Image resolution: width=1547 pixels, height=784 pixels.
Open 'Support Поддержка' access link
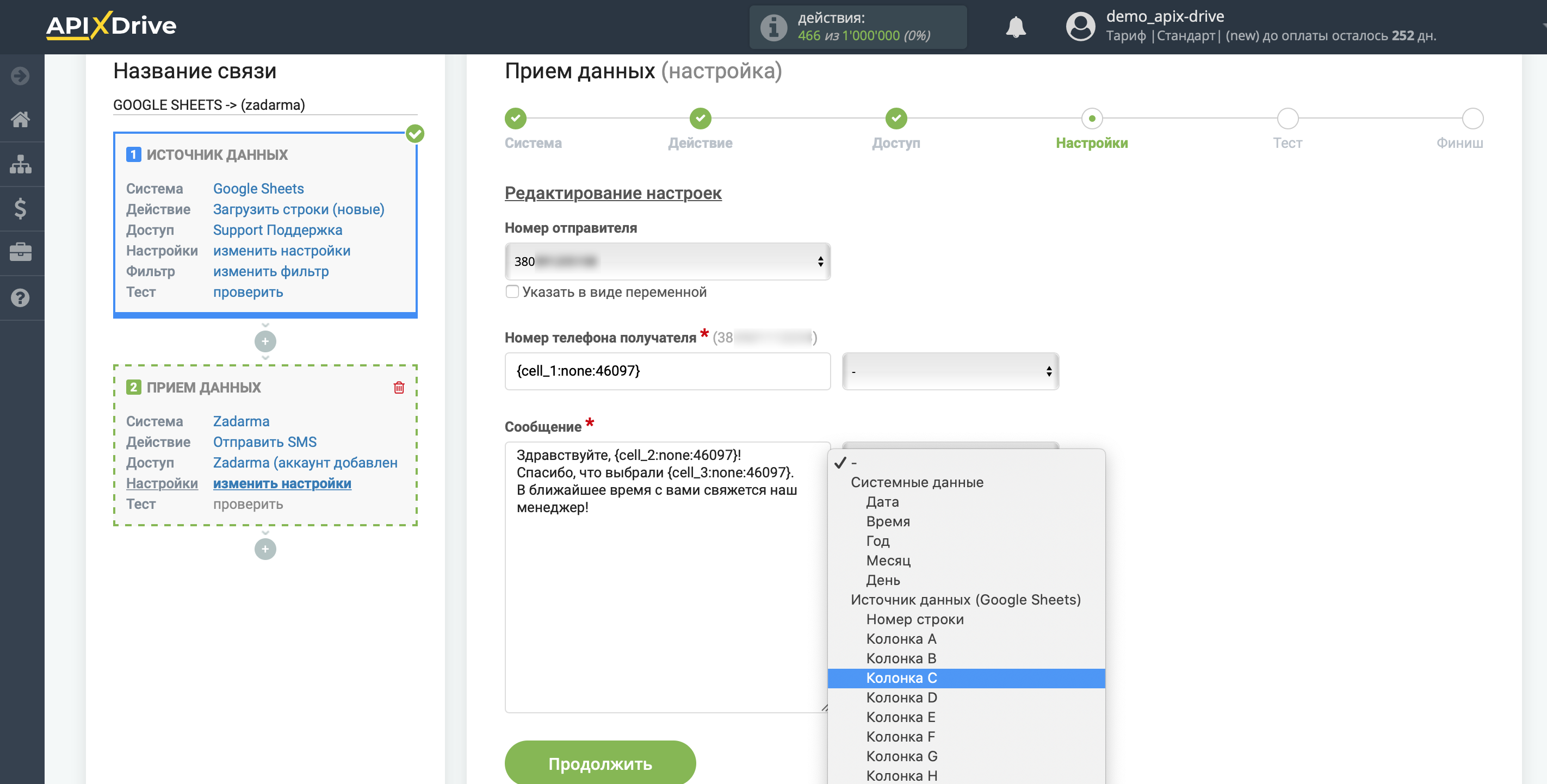click(277, 230)
